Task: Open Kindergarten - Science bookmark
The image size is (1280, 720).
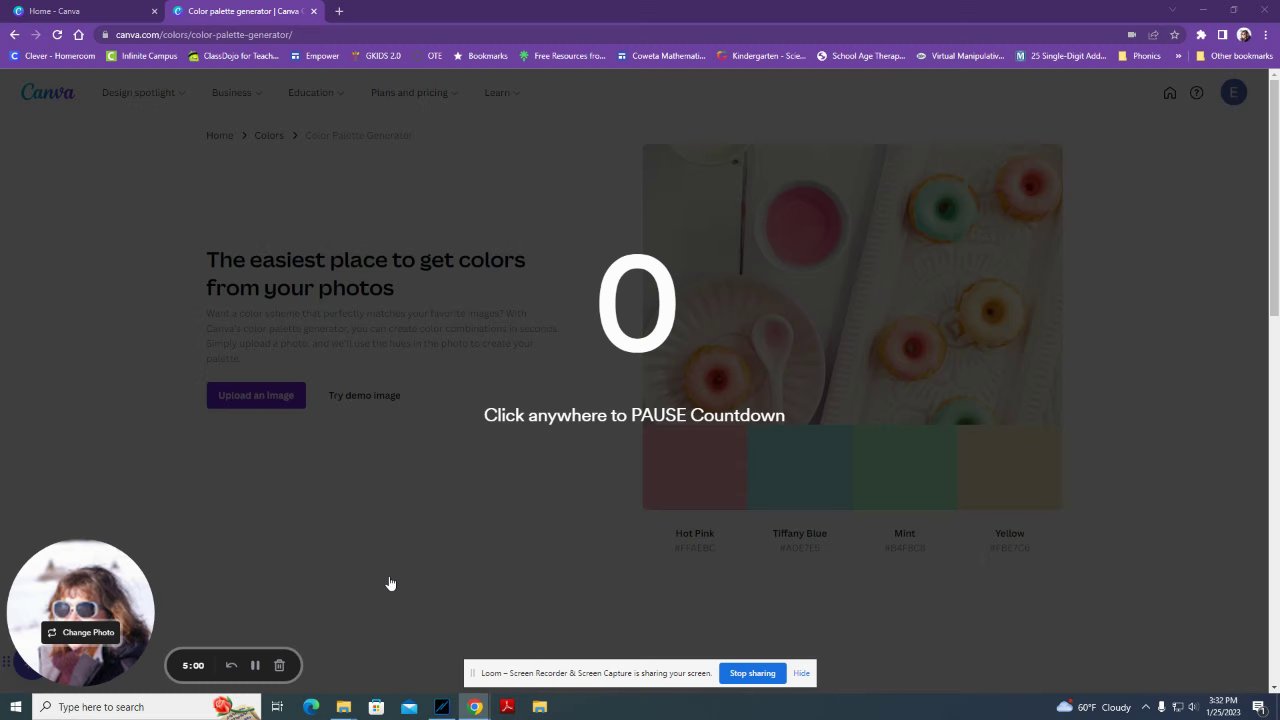Action: coord(761,56)
